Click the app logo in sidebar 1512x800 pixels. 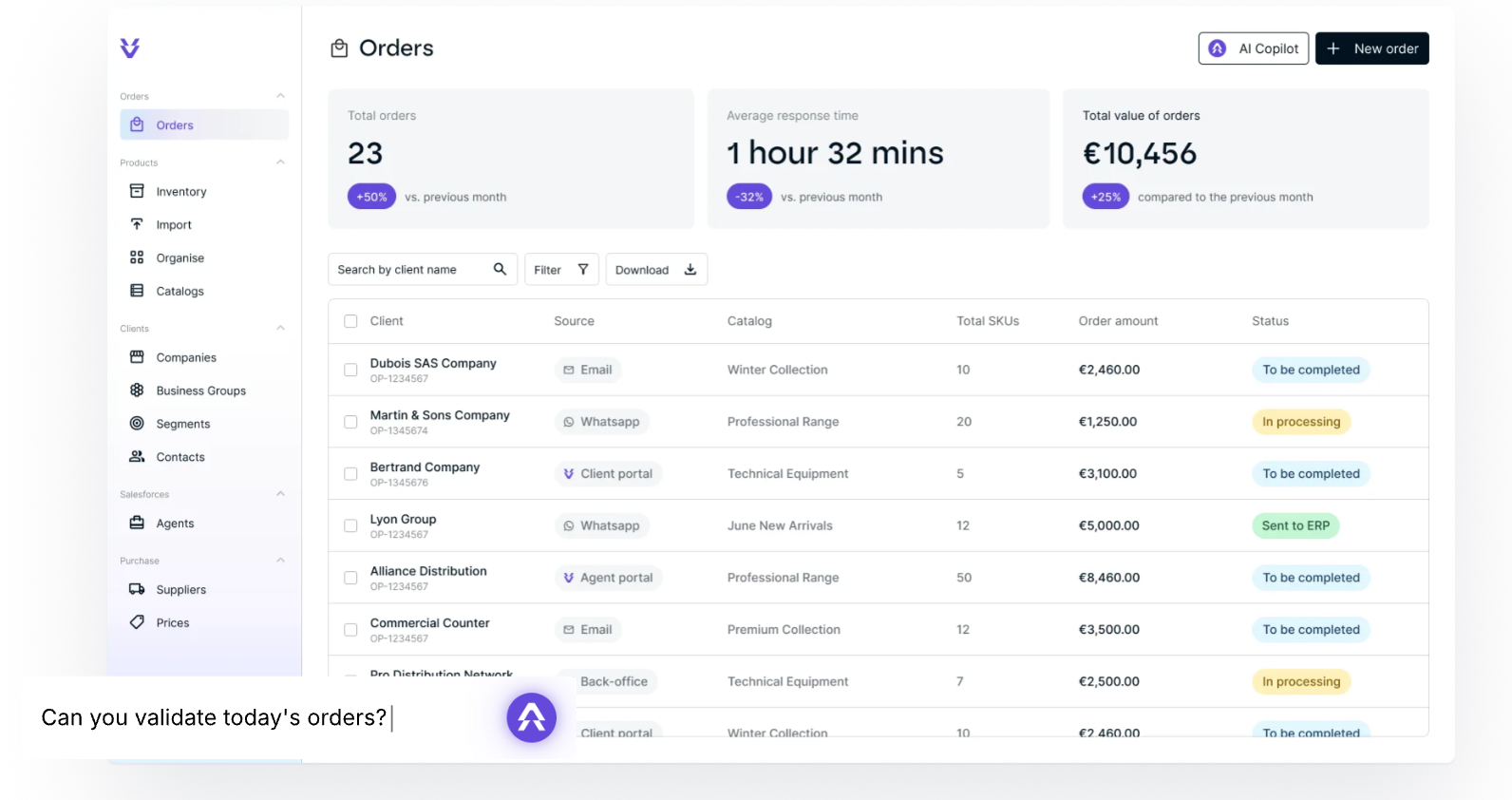[x=130, y=48]
